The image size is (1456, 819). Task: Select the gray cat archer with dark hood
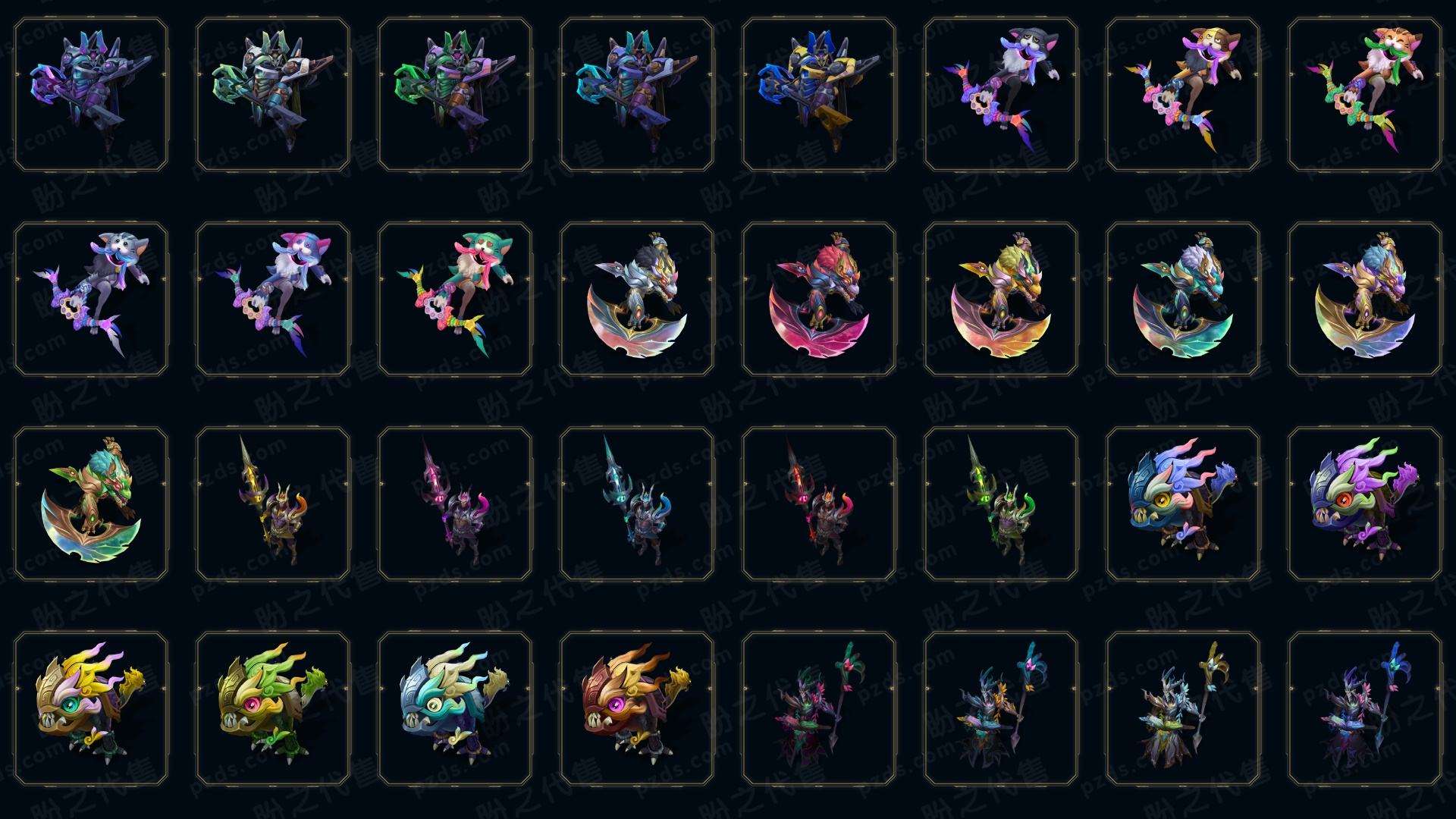pyautogui.click(x=1001, y=94)
